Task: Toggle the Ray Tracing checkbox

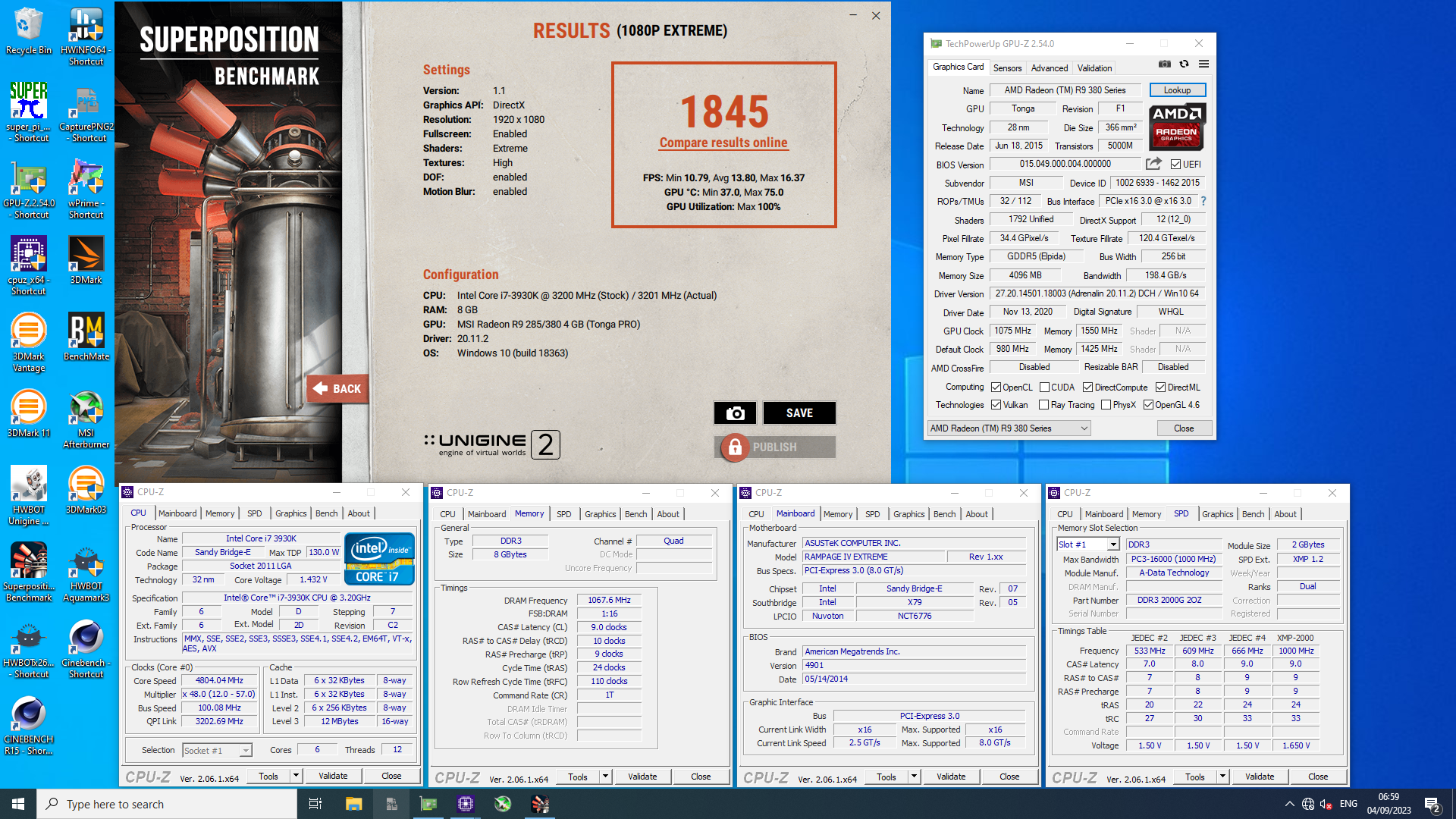Action: point(1044,405)
